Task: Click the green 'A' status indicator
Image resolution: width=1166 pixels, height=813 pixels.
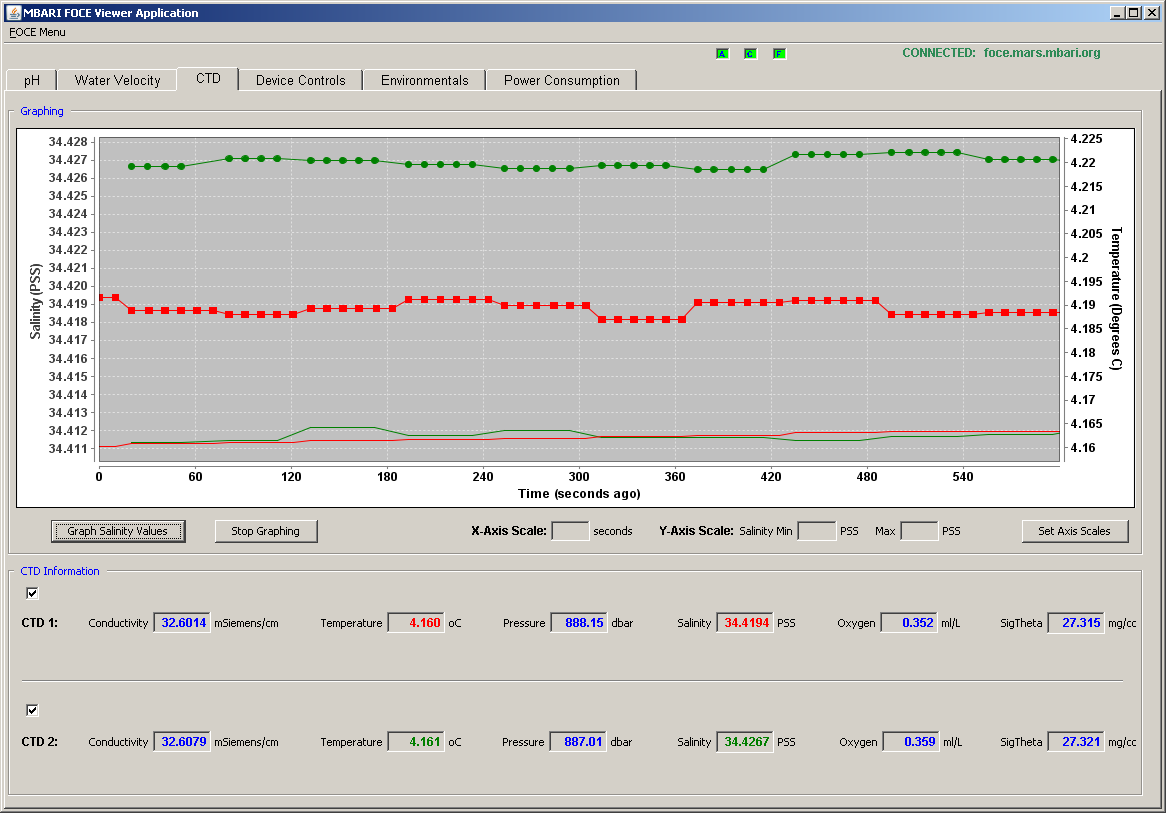Action: click(x=722, y=54)
